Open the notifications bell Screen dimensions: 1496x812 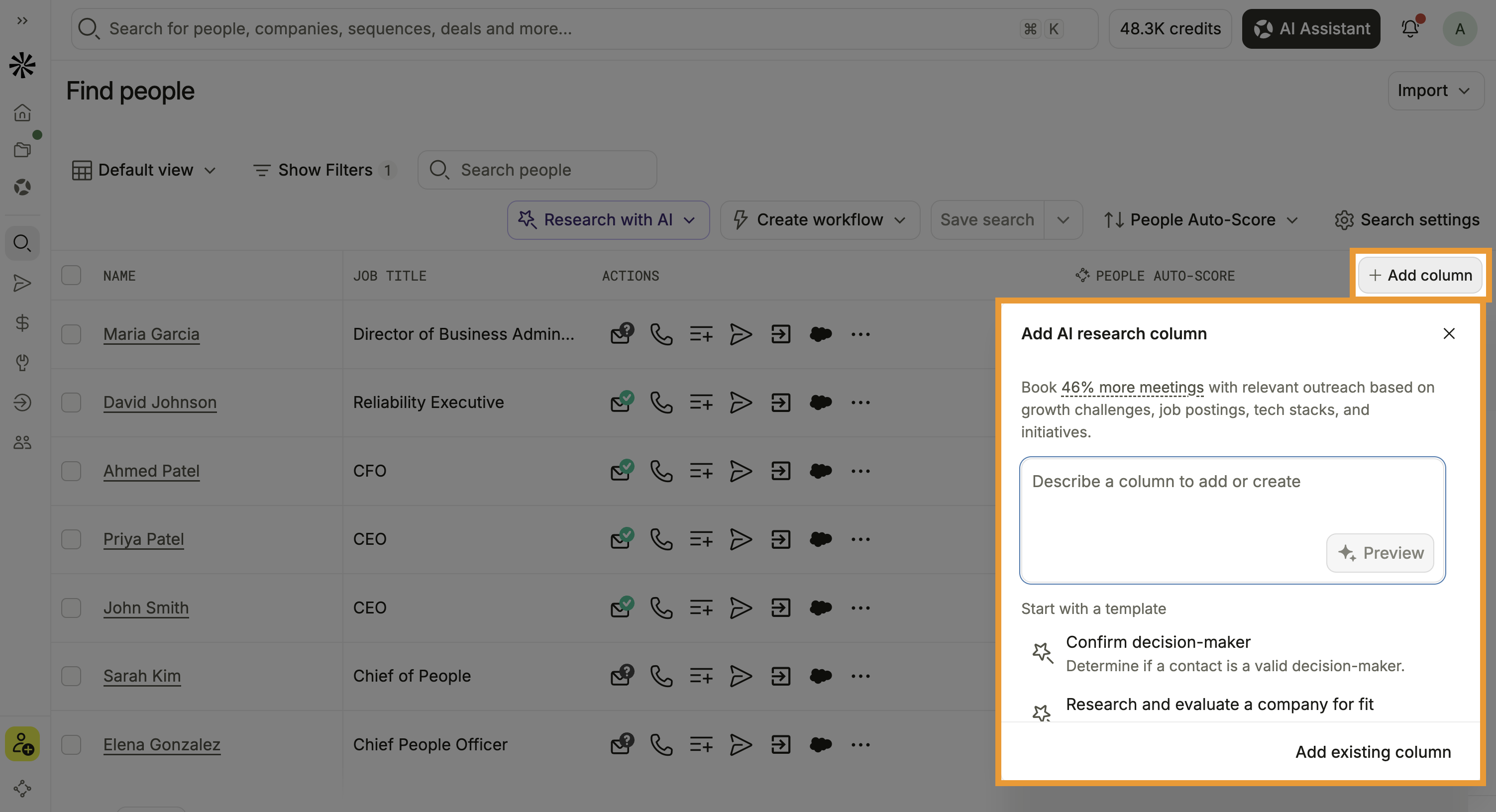tap(1410, 28)
